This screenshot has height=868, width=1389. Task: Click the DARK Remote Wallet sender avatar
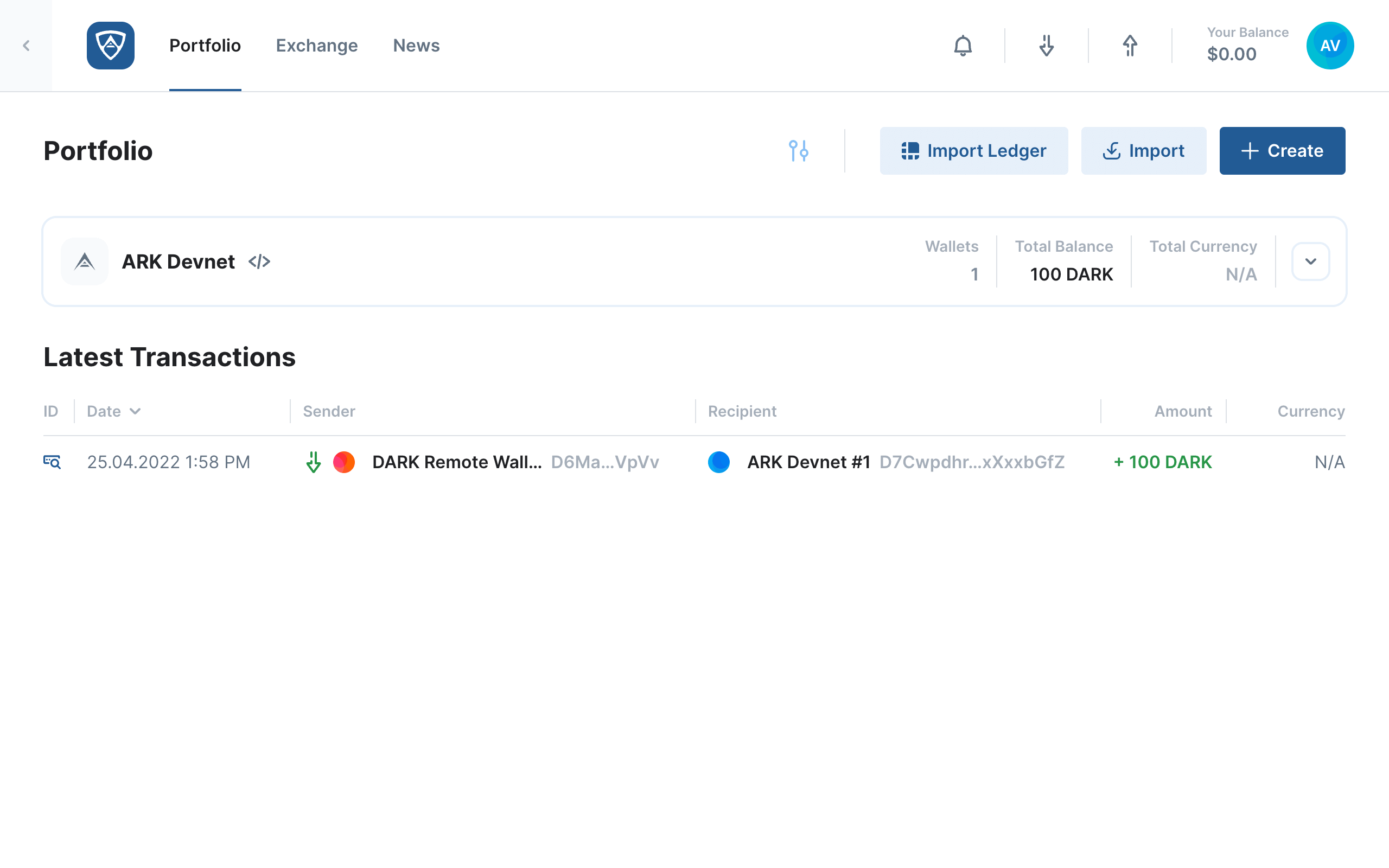tap(344, 462)
